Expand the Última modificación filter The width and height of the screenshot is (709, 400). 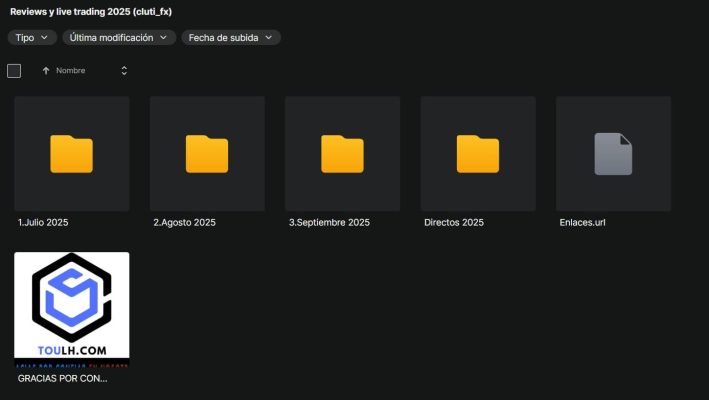point(118,37)
